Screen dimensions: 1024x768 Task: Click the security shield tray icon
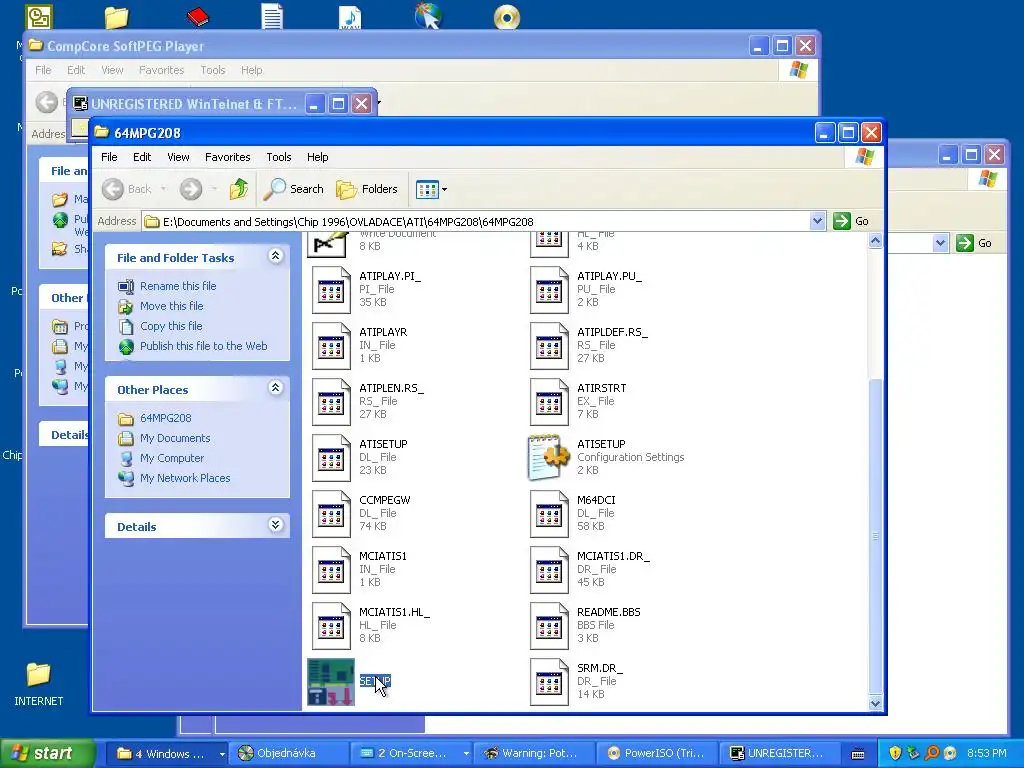(x=895, y=753)
